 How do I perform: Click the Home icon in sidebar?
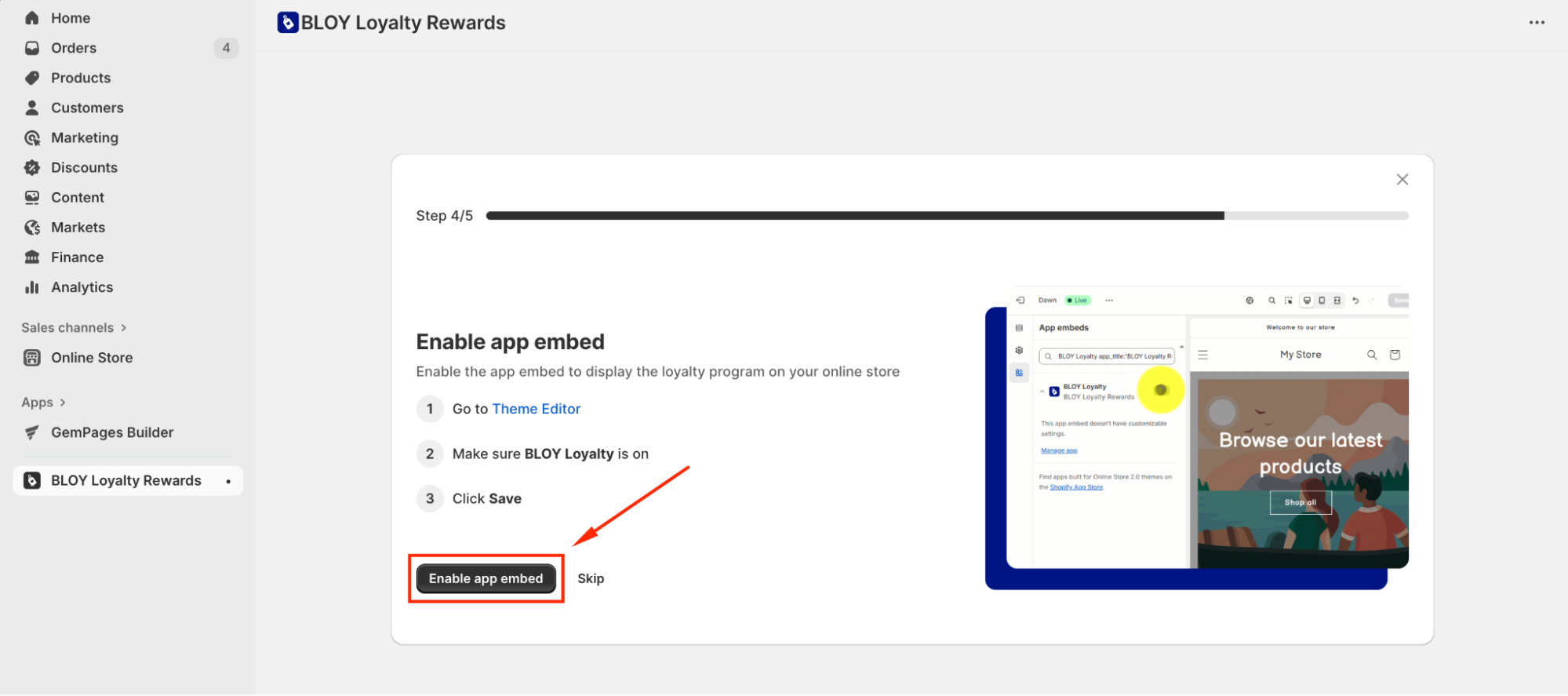point(32,18)
